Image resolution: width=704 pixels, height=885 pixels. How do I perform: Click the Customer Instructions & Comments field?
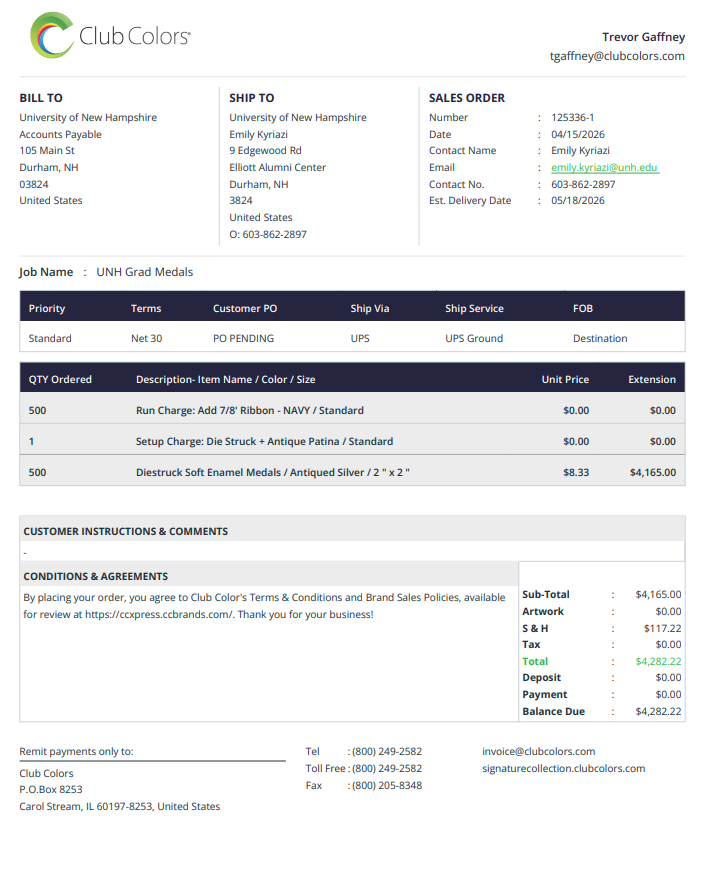[x=352, y=551]
